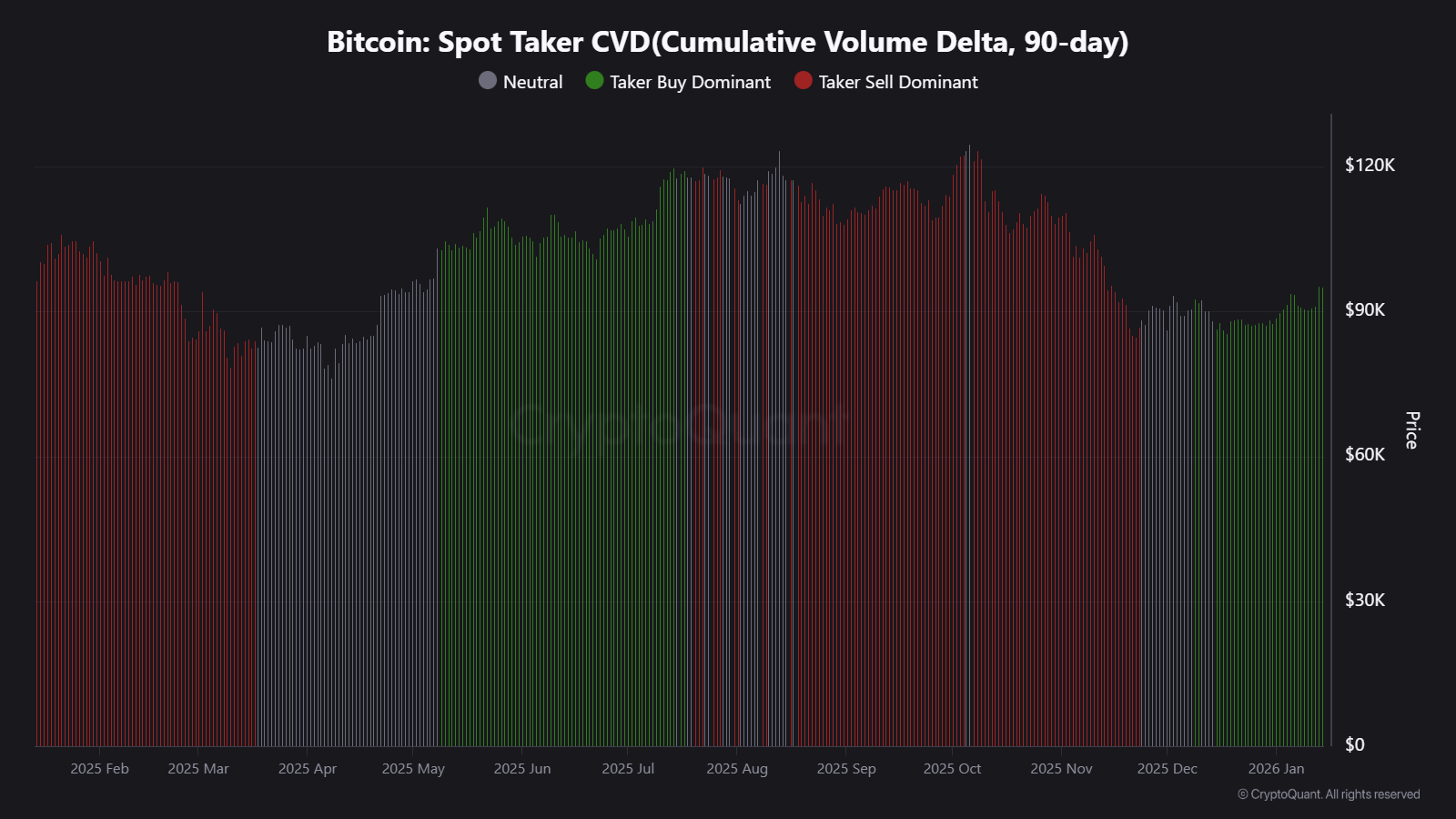
Task: Open the CryptoQuant copyright notice
Action: (1329, 794)
